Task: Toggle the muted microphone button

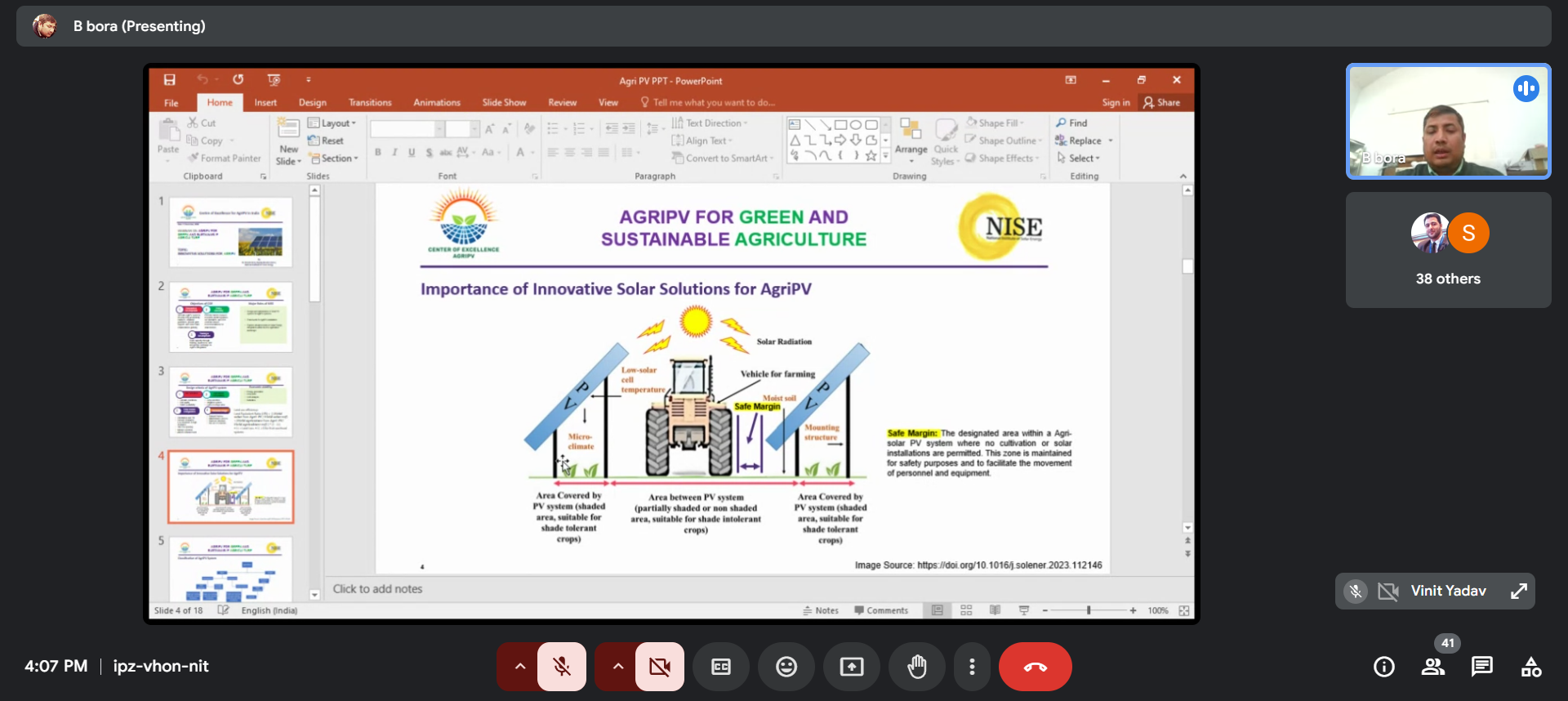Action: click(x=562, y=667)
